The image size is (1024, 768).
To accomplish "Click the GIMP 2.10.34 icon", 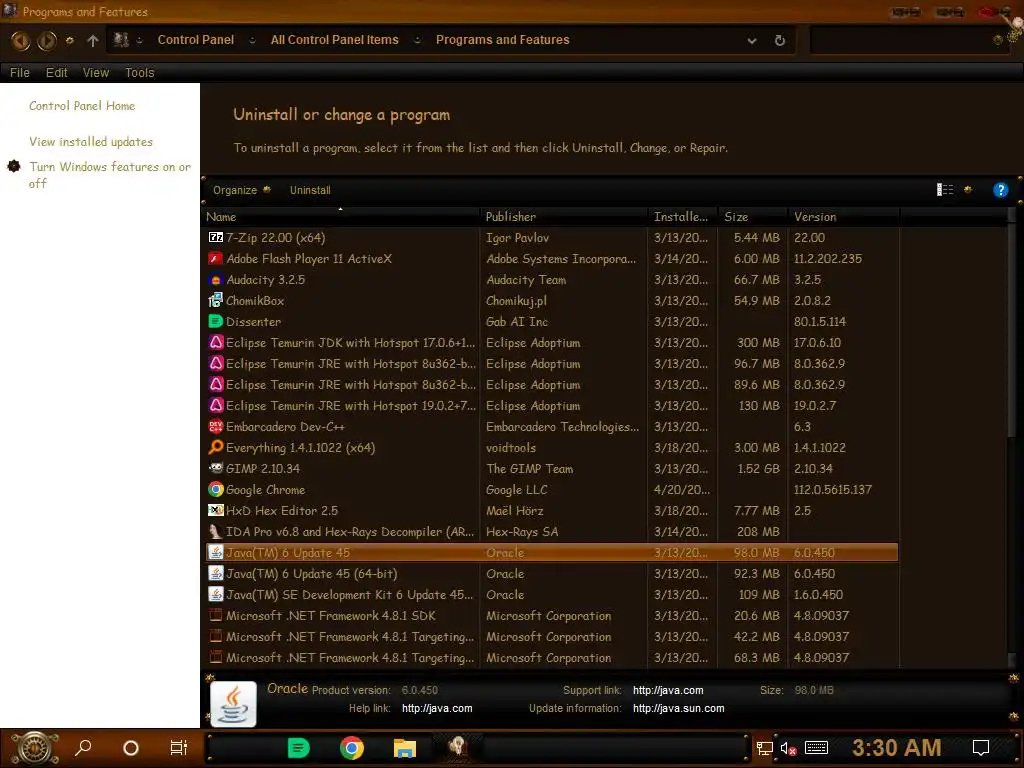I will pyautogui.click(x=216, y=468).
